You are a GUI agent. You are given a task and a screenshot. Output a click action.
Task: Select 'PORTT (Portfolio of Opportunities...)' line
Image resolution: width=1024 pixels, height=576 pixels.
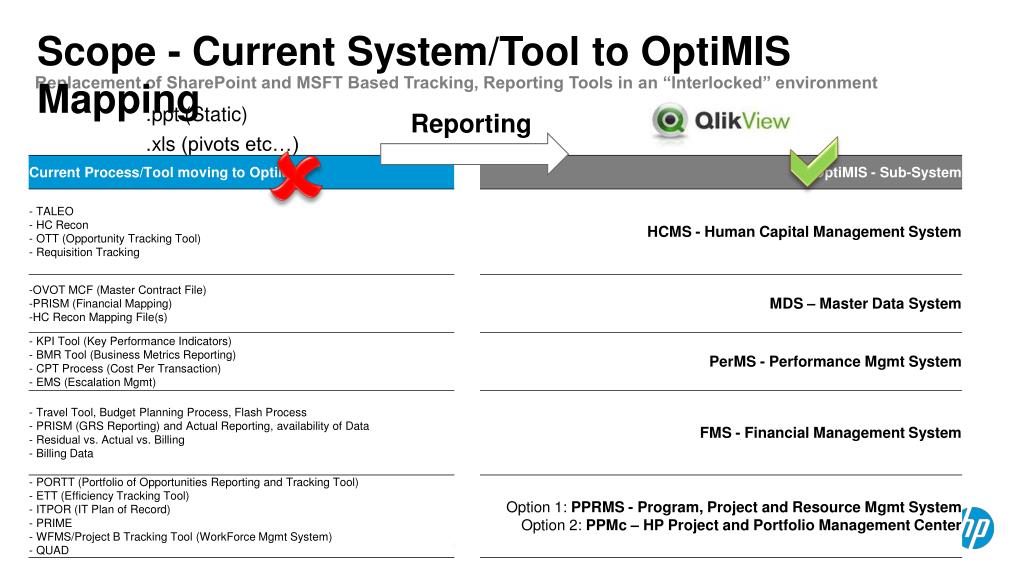194,482
